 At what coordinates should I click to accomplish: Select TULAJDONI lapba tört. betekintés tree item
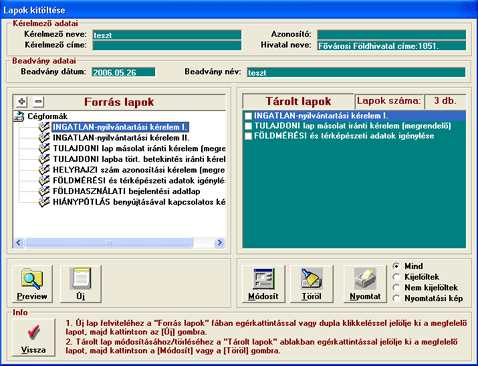[x=139, y=159]
